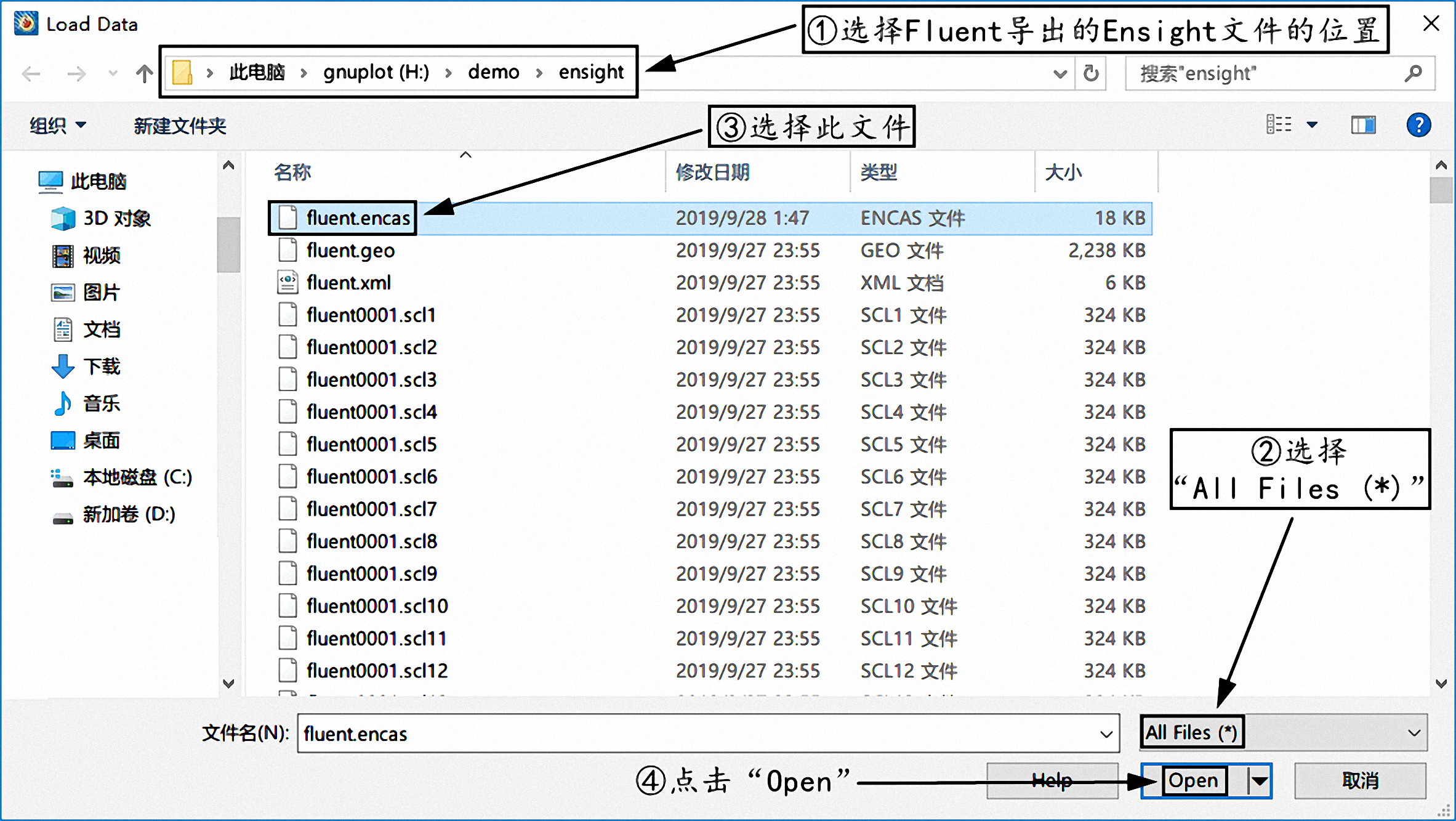The image size is (1456, 821).
Task: Sort files by 修改日期 column header
Action: pos(712,172)
